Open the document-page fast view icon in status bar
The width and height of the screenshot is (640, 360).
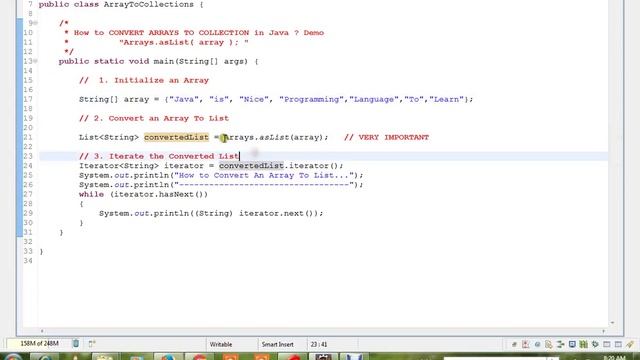point(549,344)
